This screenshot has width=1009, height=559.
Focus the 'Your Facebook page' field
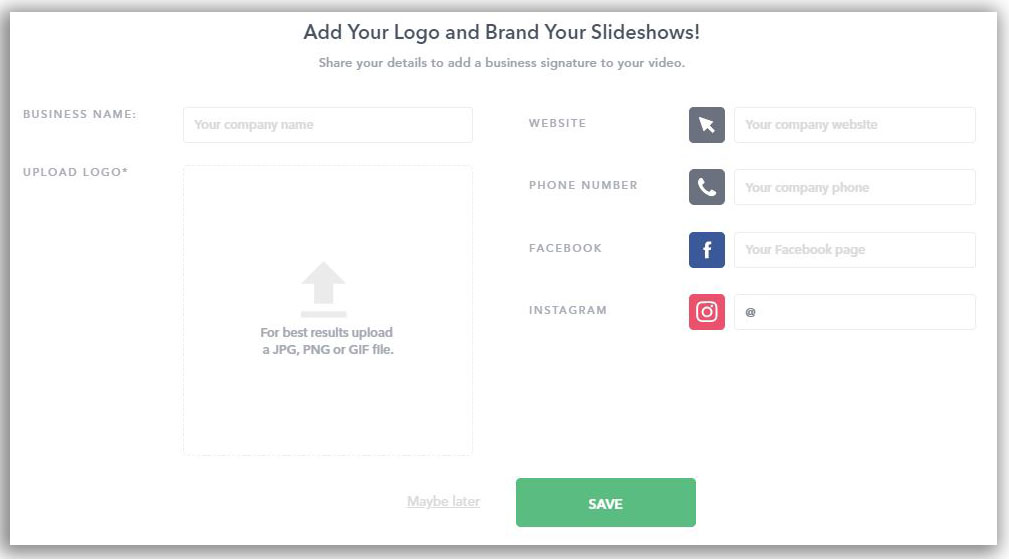click(x=854, y=250)
